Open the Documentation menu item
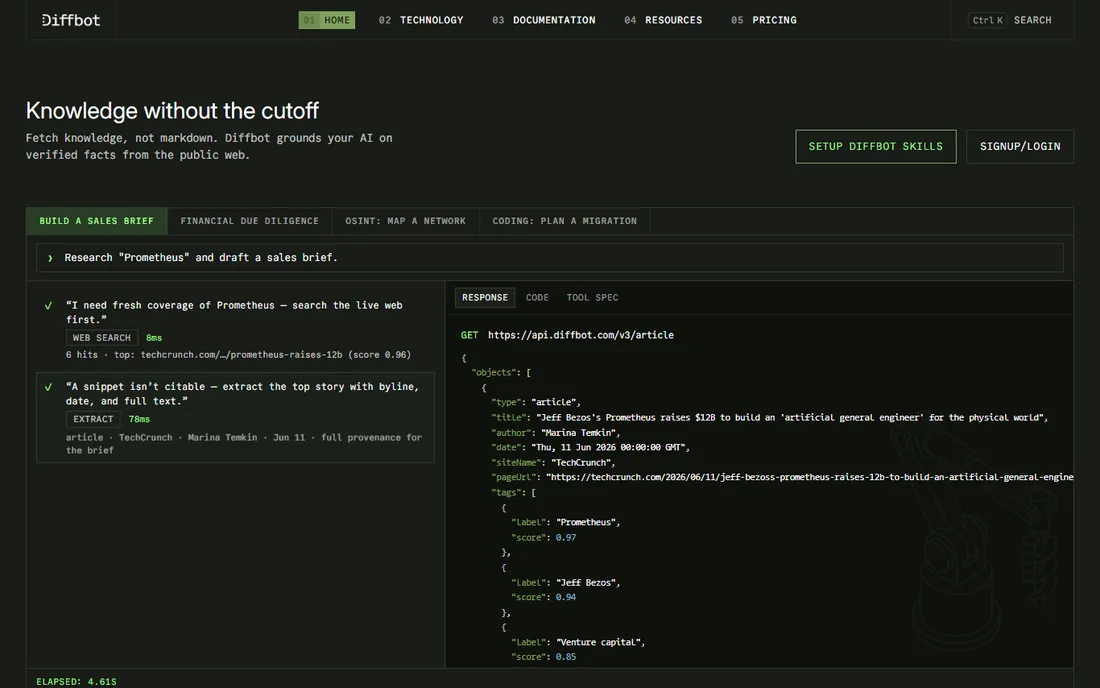 [544, 20]
